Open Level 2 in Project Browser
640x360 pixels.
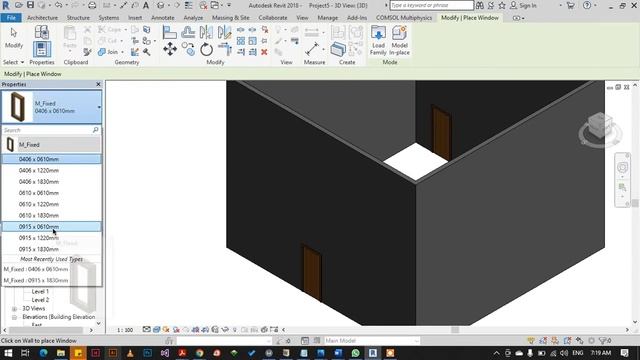point(40,300)
